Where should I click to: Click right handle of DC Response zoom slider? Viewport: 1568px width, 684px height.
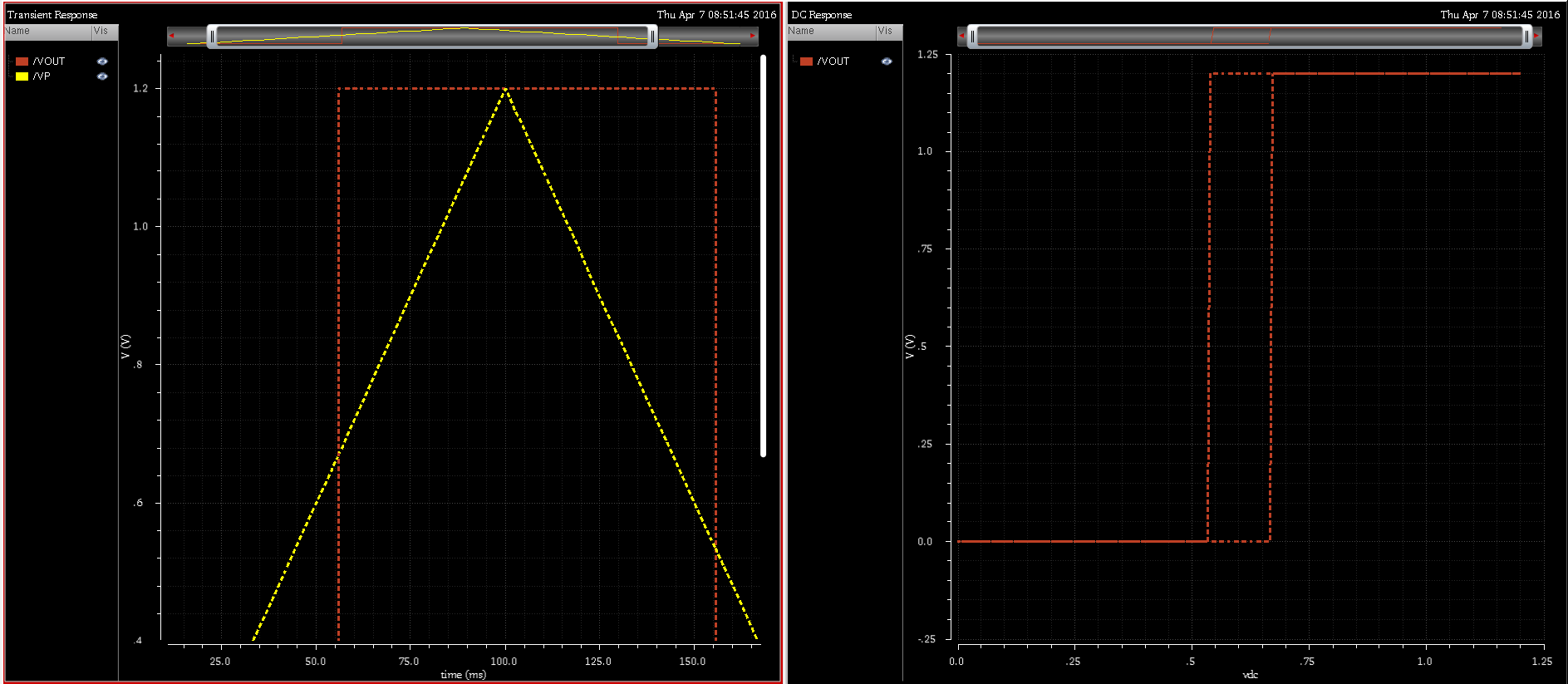1526,36
